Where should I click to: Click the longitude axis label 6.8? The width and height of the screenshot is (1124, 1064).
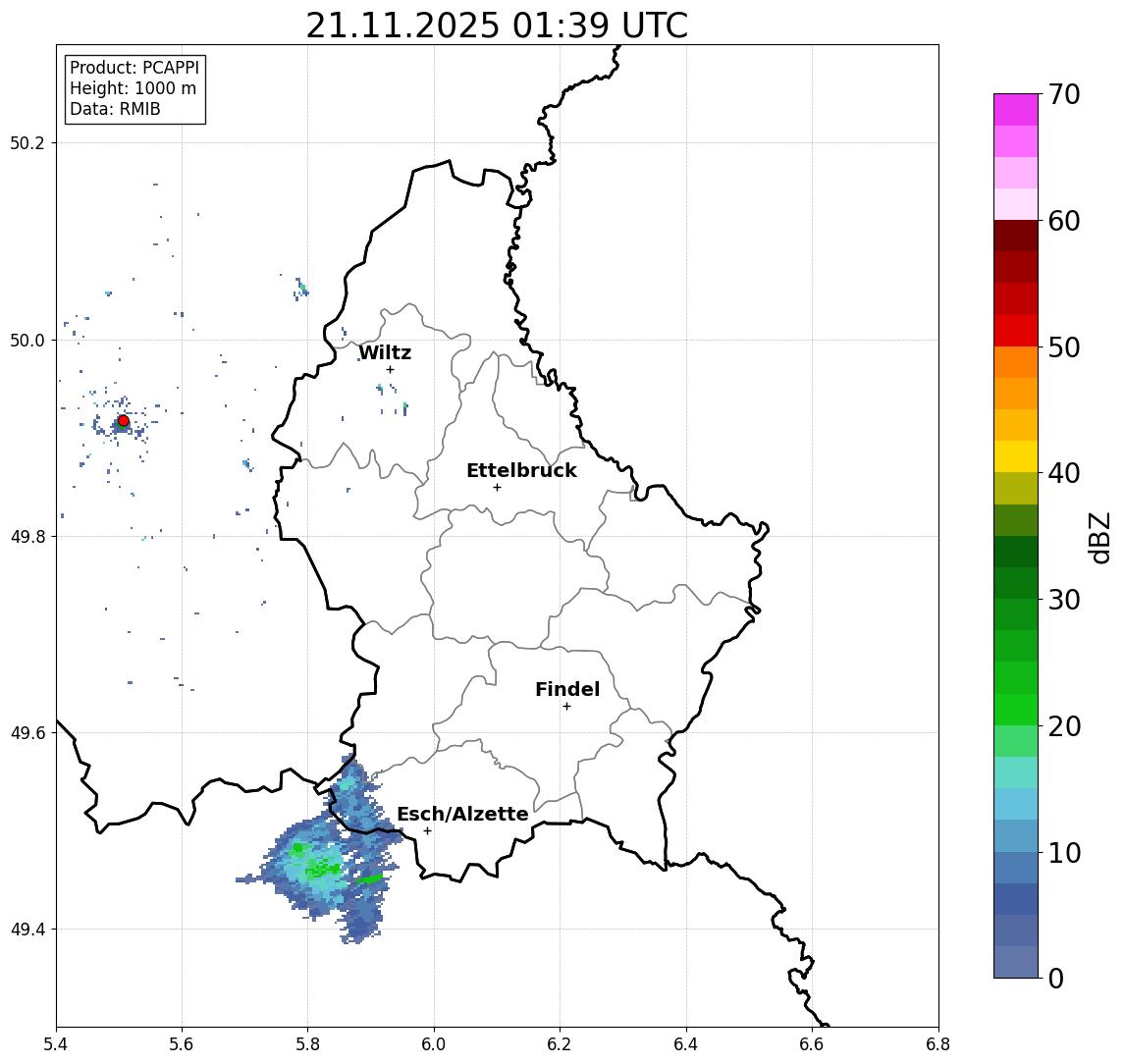pyautogui.click(x=938, y=1044)
